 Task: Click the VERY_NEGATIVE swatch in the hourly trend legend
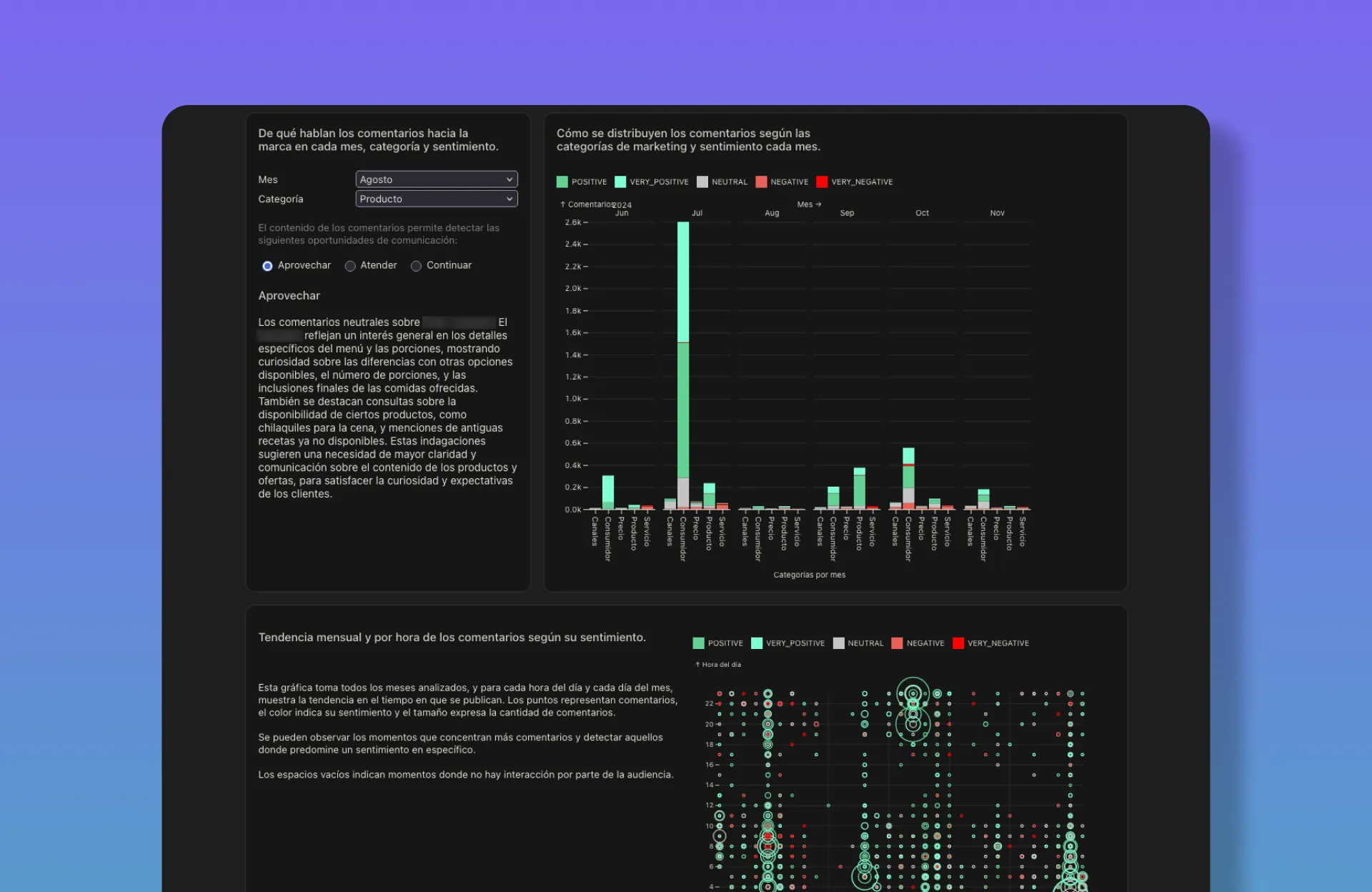point(958,643)
